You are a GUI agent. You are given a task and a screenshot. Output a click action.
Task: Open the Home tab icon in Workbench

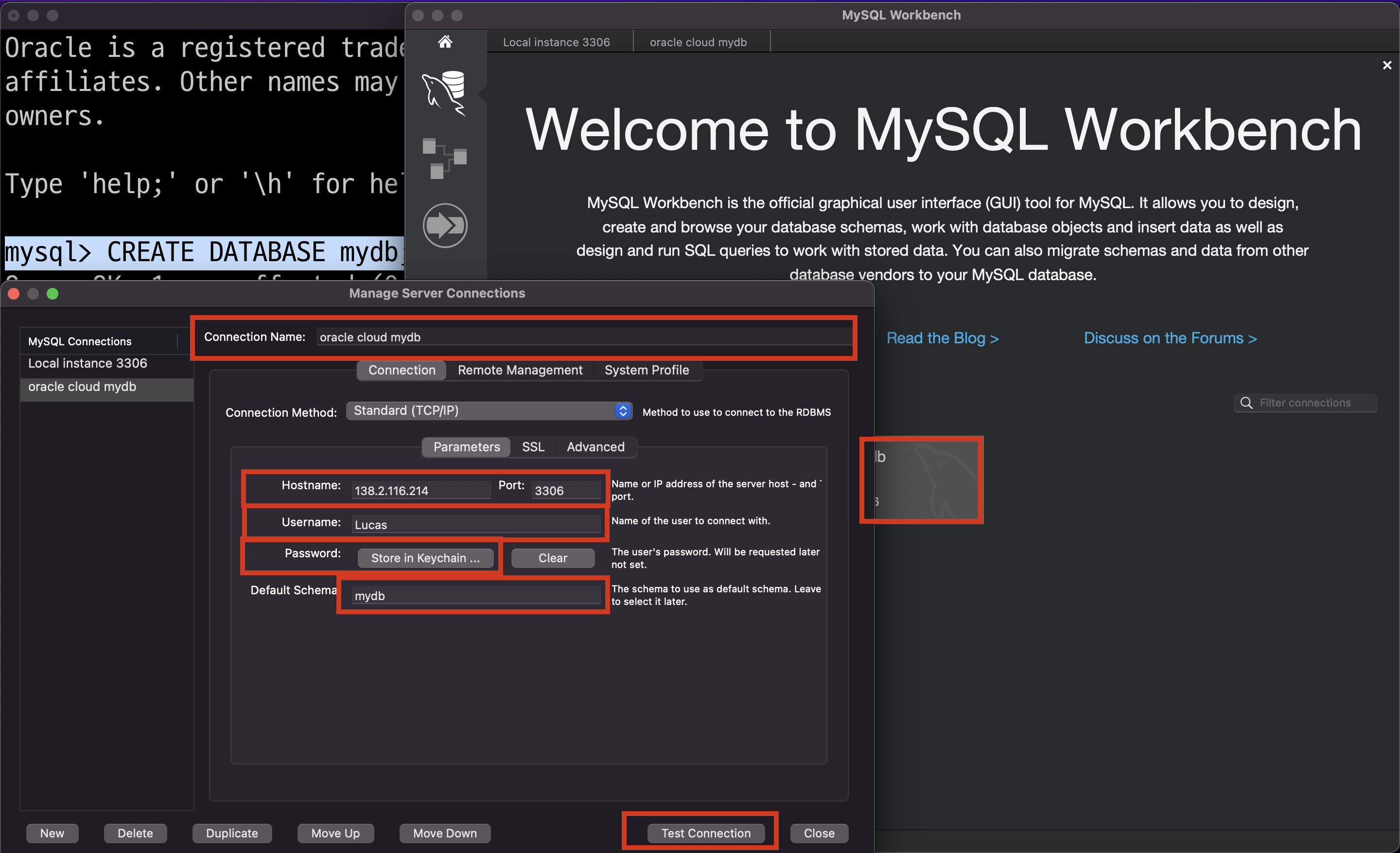pos(445,41)
